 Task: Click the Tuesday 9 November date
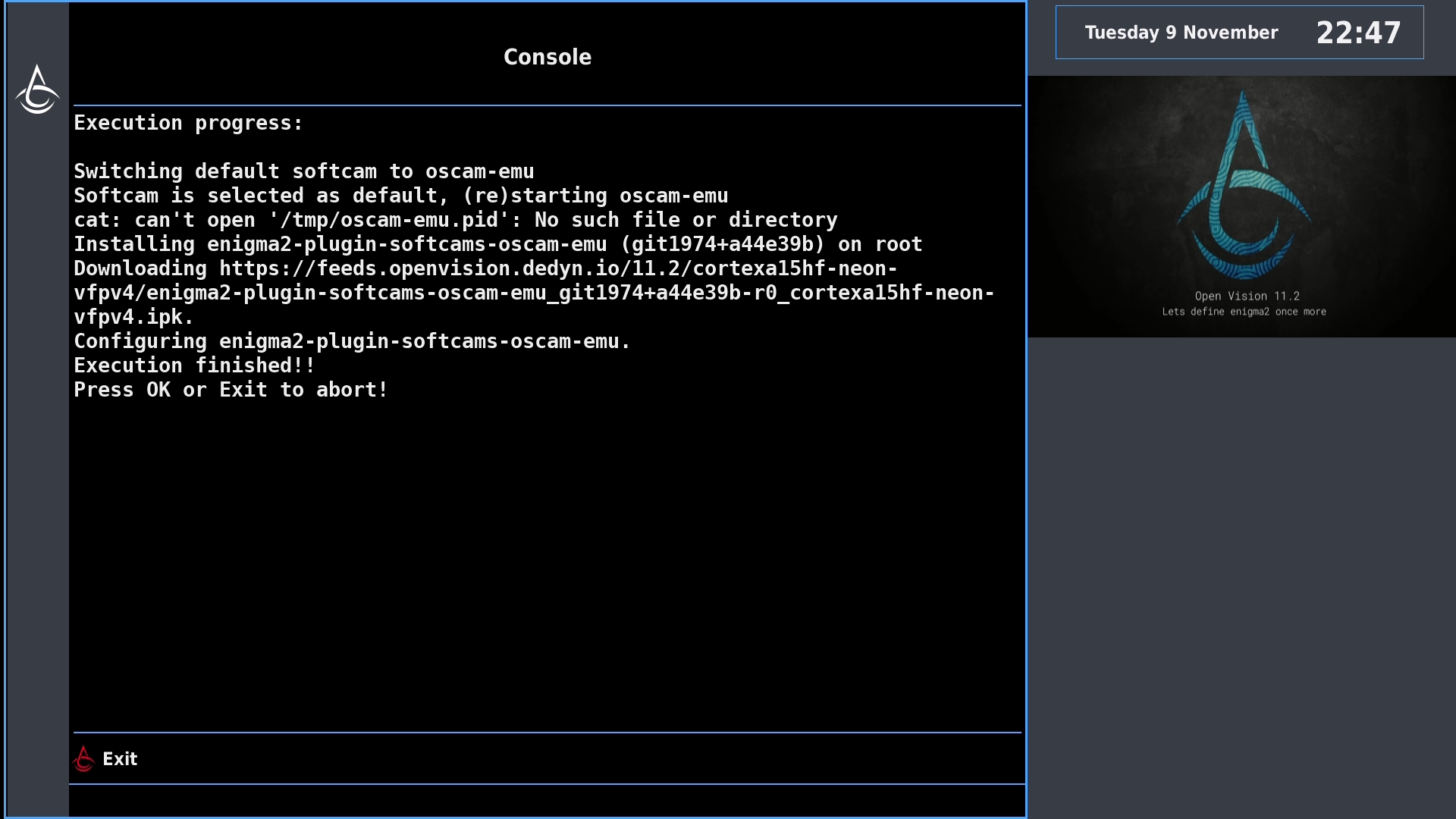coord(1181,33)
